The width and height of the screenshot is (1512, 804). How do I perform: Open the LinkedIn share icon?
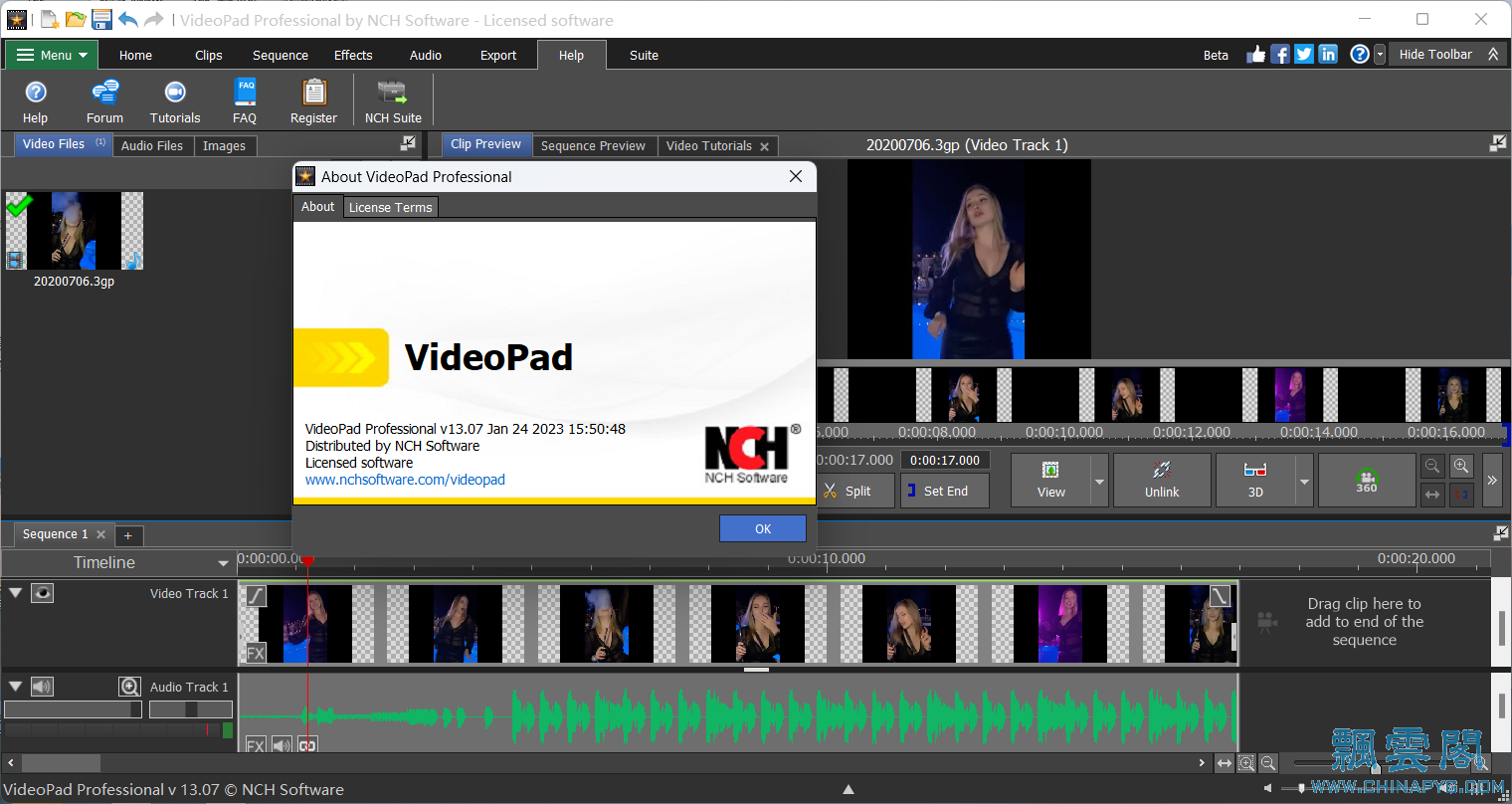[x=1328, y=54]
